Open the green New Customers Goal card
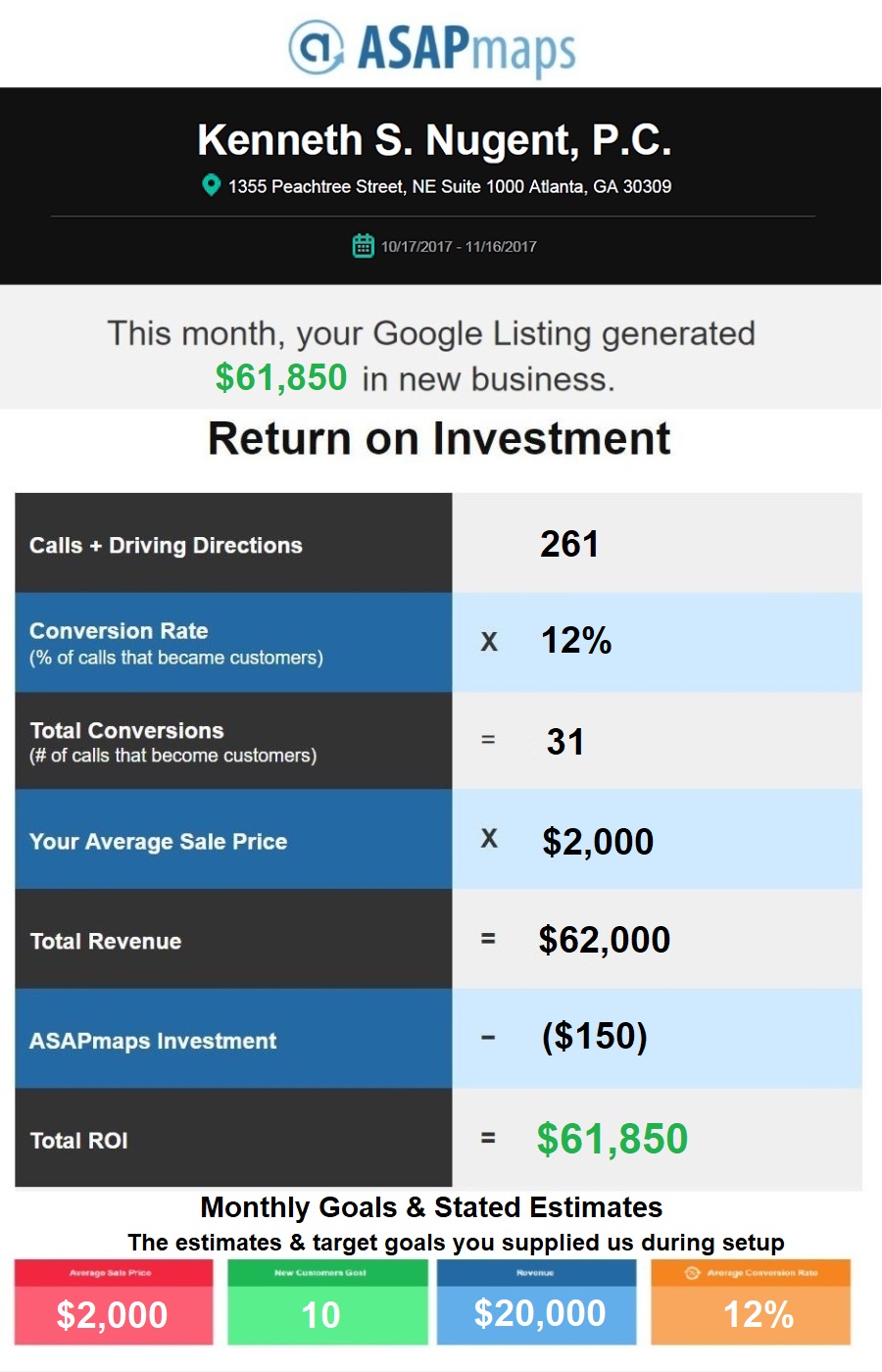 point(327,1302)
